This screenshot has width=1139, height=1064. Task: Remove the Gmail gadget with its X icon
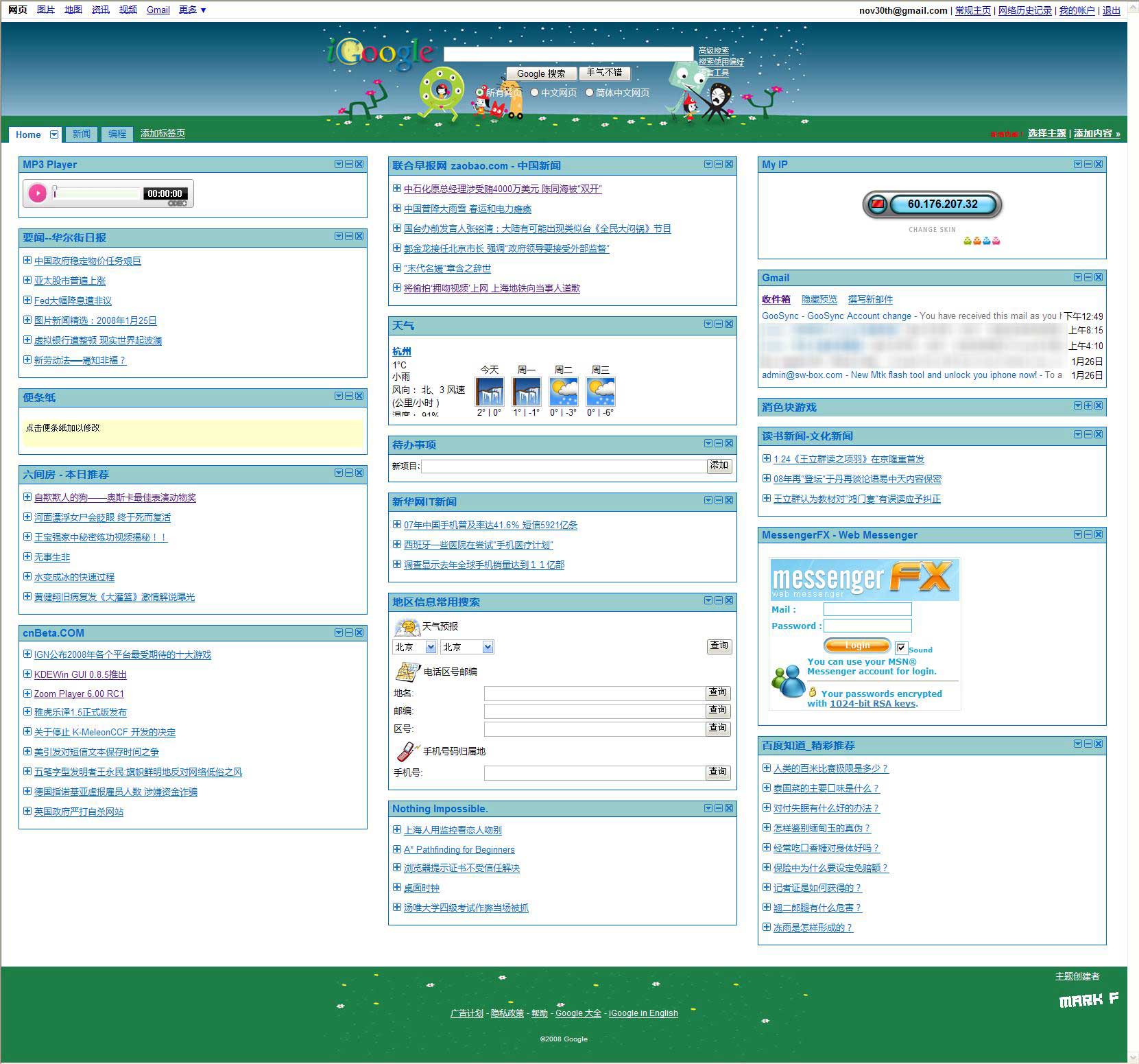click(x=1099, y=277)
